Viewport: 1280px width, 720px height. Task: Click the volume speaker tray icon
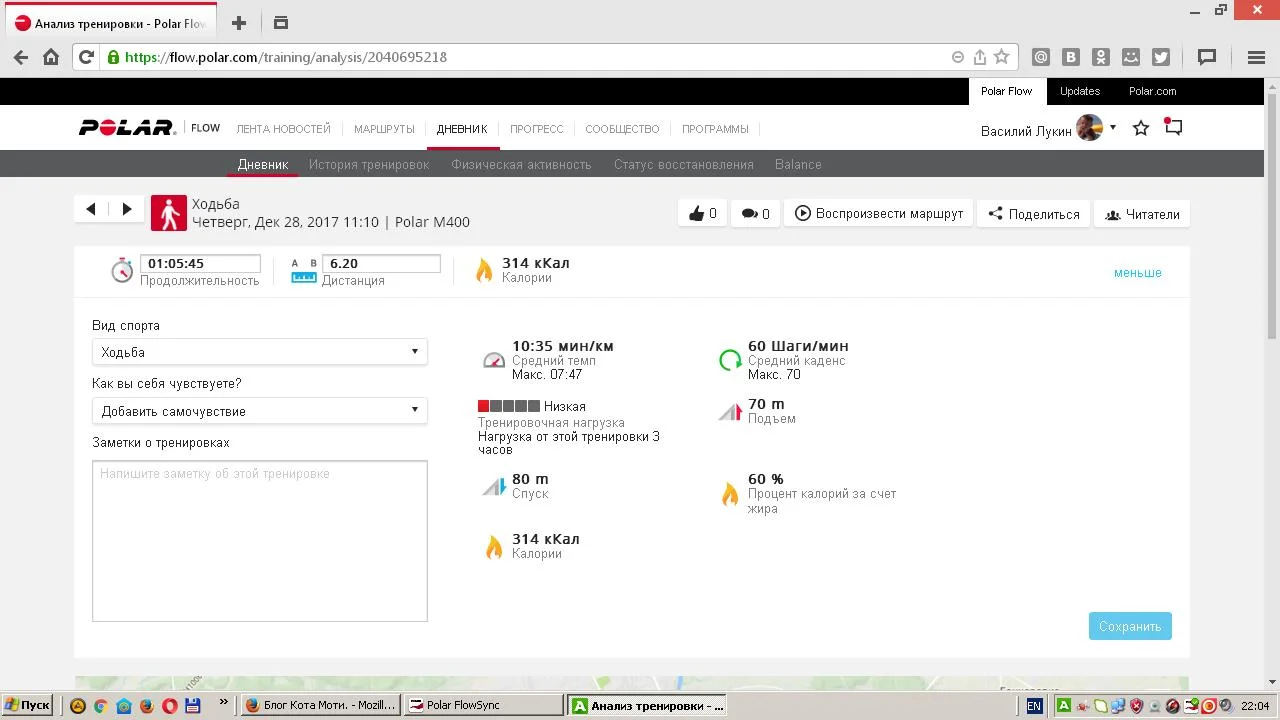click(x=1227, y=705)
